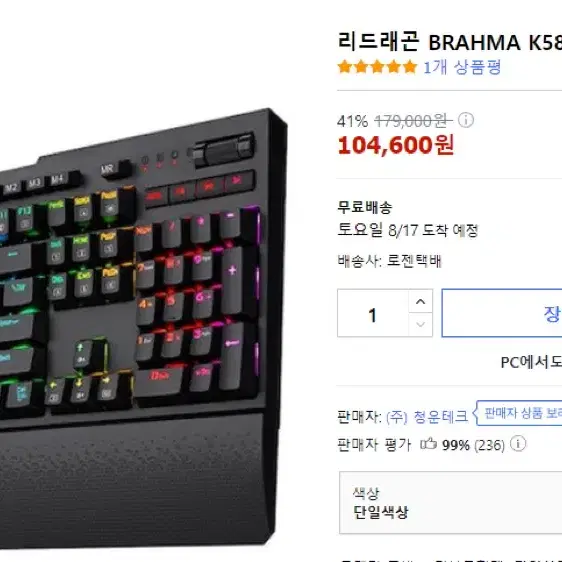Click the five-star rating icons
Screen dimensions: 562x562
(x=377, y=67)
